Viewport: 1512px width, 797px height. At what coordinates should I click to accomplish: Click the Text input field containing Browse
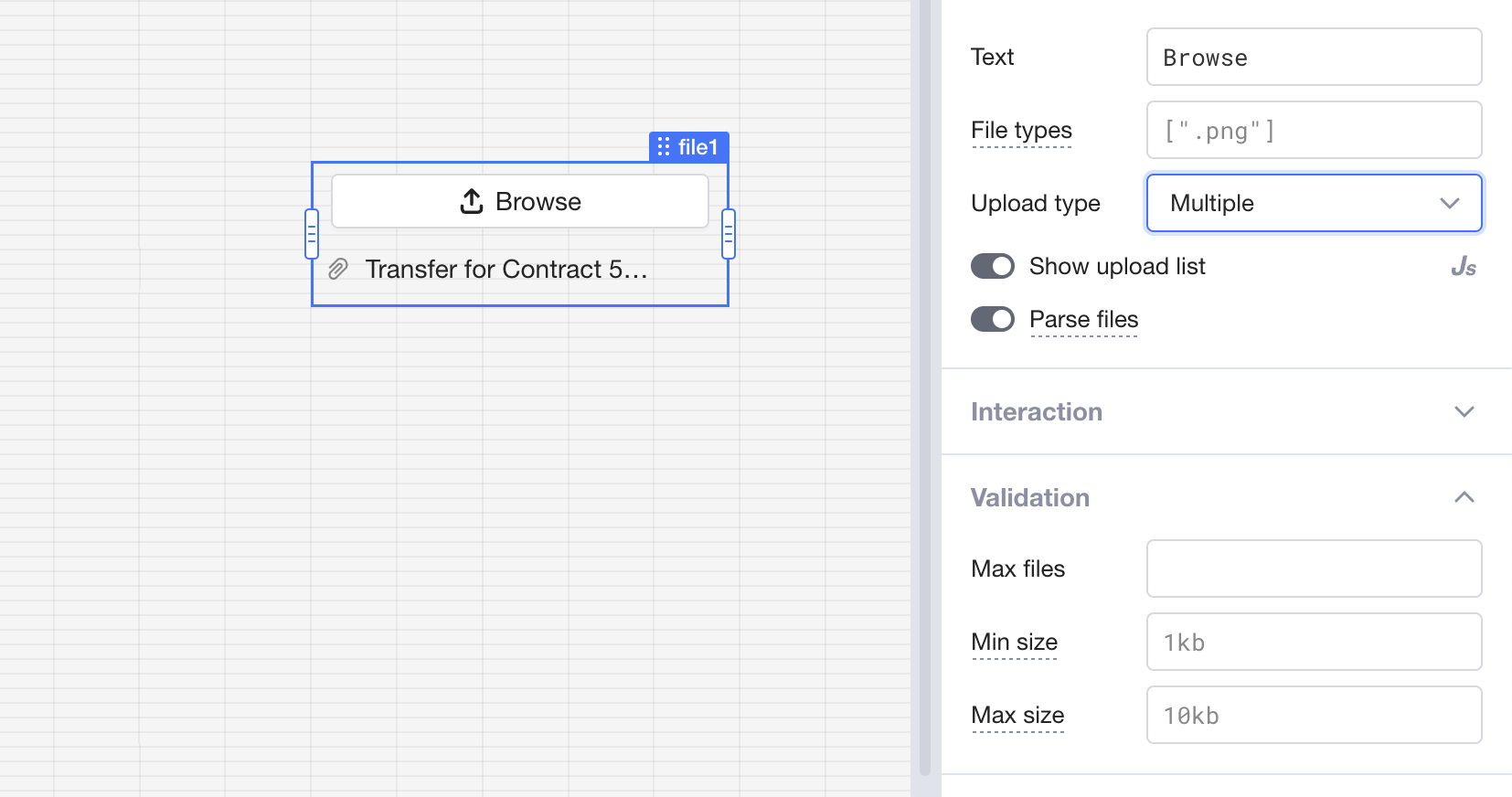click(x=1314, y=57)
